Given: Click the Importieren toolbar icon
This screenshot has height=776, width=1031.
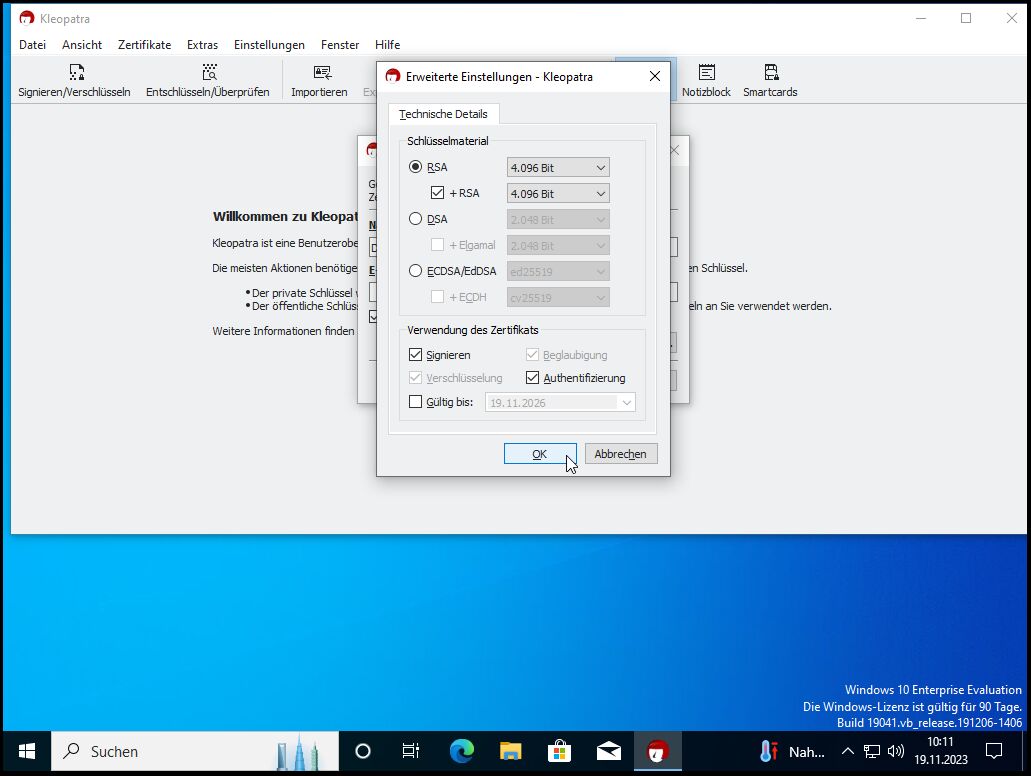Looking at the screenshot, I should point(319,80).
